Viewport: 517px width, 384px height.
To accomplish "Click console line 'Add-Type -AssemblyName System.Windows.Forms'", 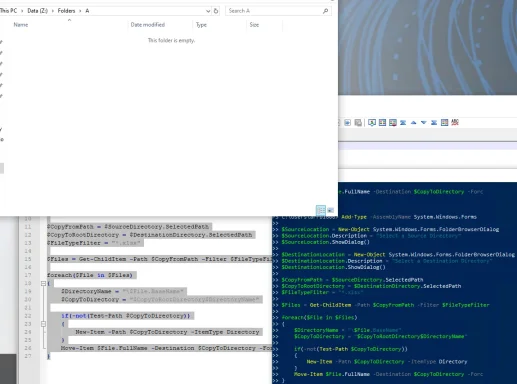I will (x=409, y=217).
